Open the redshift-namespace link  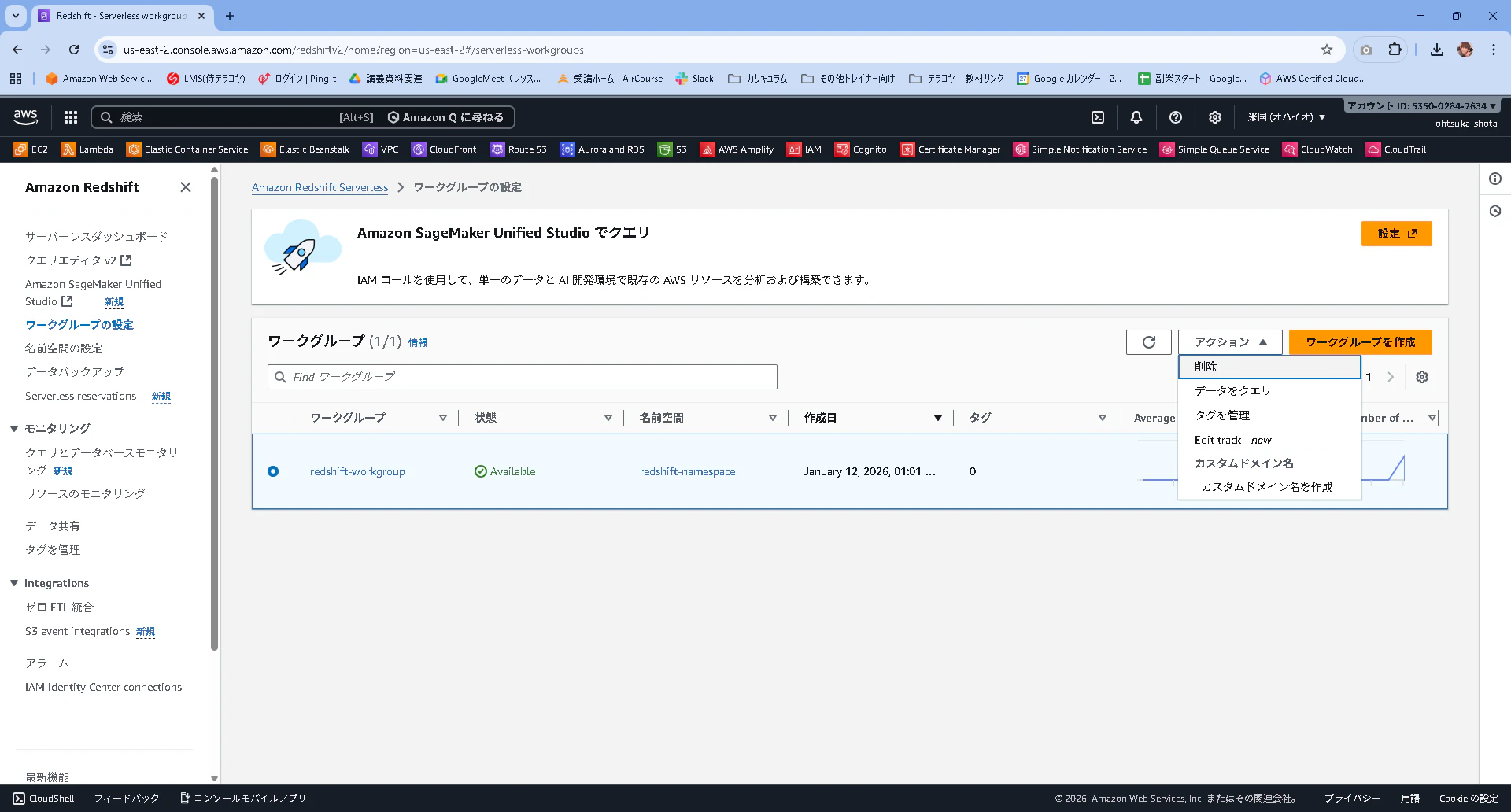click(x=687, y=471)
